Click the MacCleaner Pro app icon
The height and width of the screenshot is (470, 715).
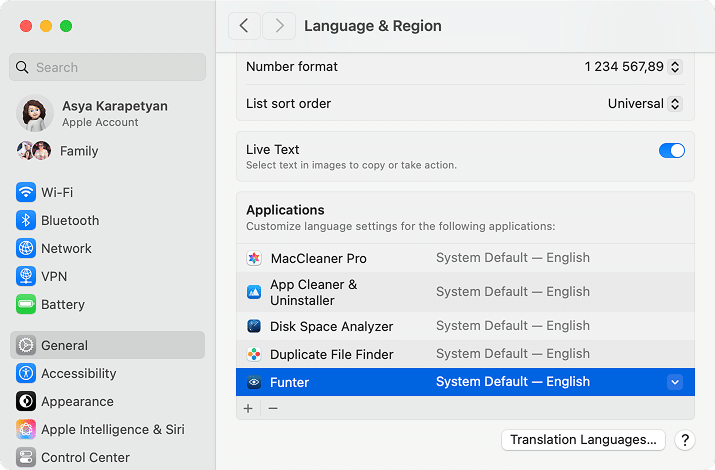pyautogui.click(x=254, y=258)
